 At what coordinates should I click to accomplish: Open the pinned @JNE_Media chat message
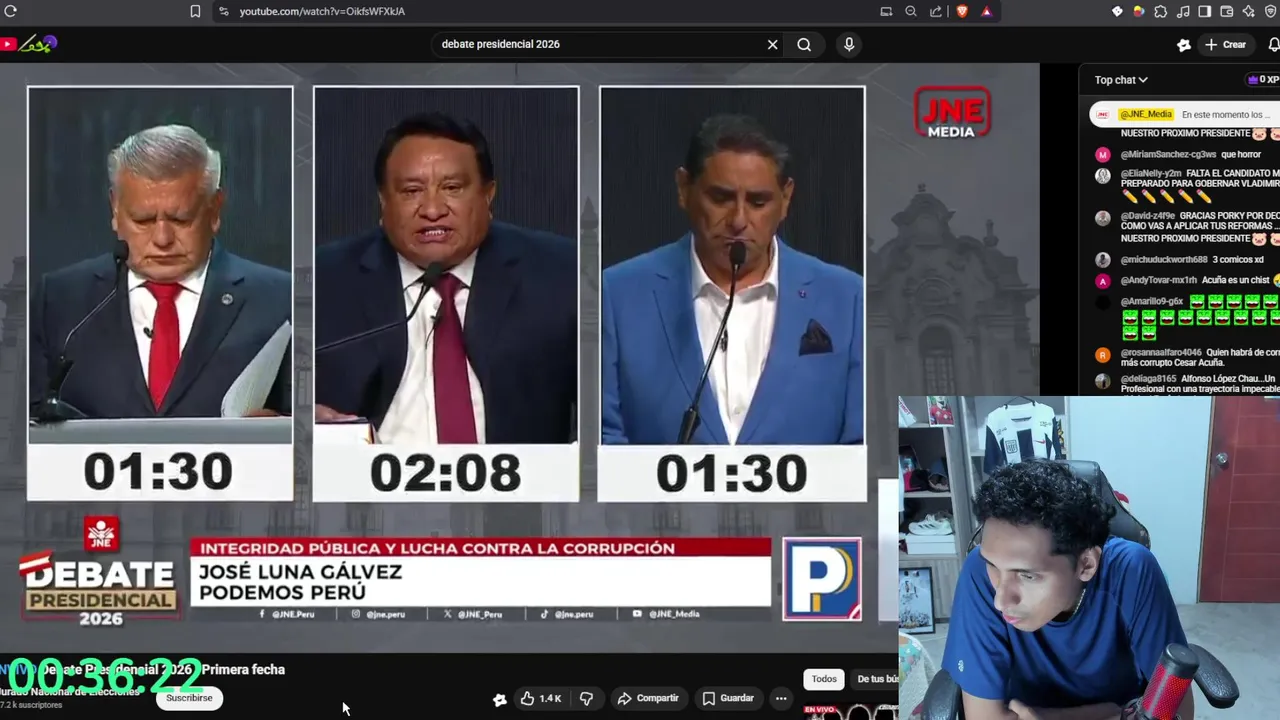click(x=1185, y=114)
